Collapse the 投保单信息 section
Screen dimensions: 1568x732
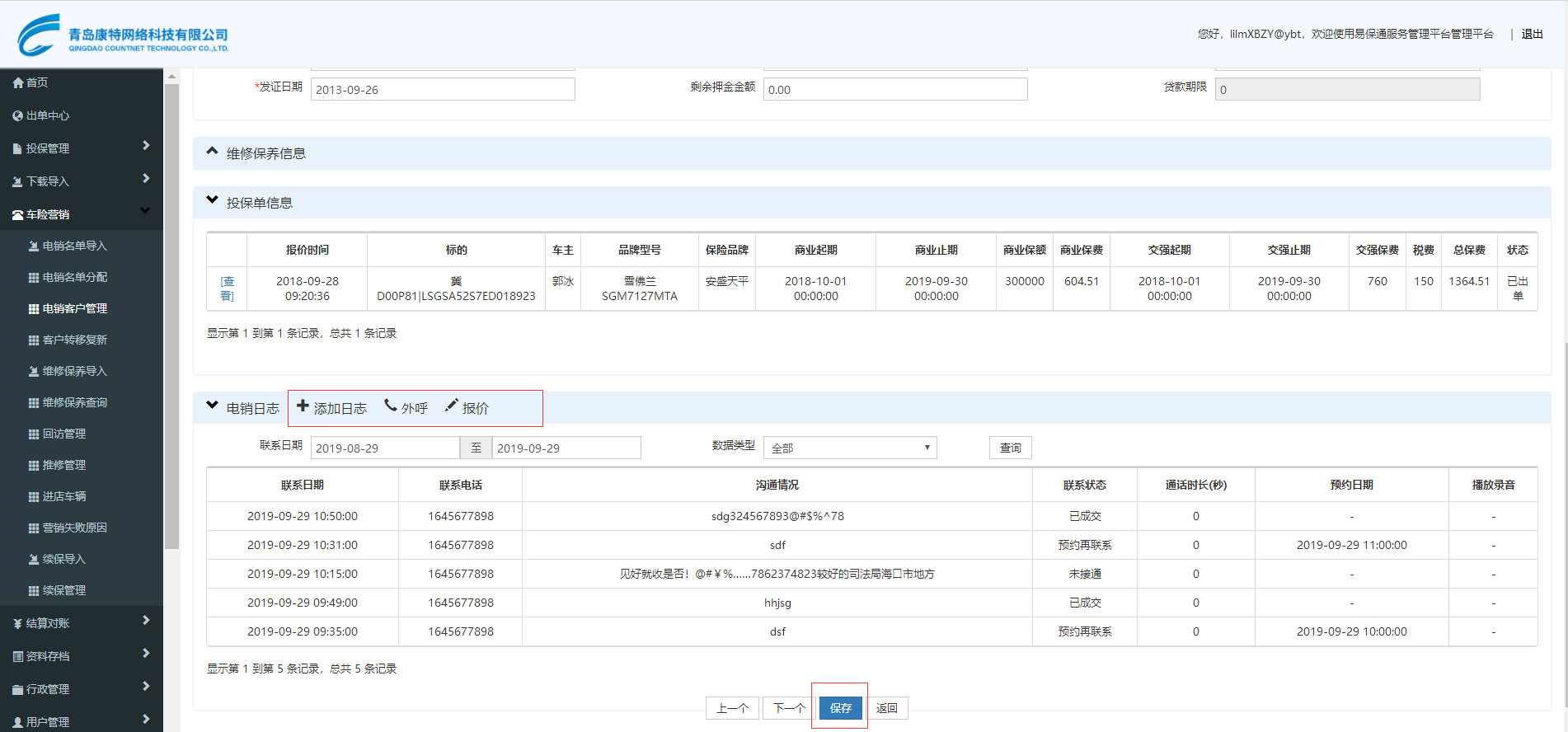pyautogui.click(x=213, y=201)
